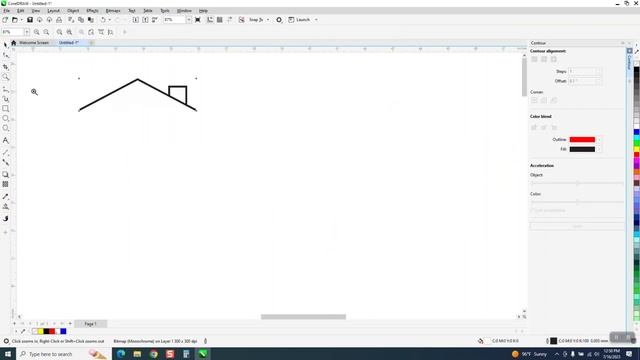This screenshot has width=640, height=360.
Task: Click the Outline red color swatch
Action: click(x=582, y=140)
